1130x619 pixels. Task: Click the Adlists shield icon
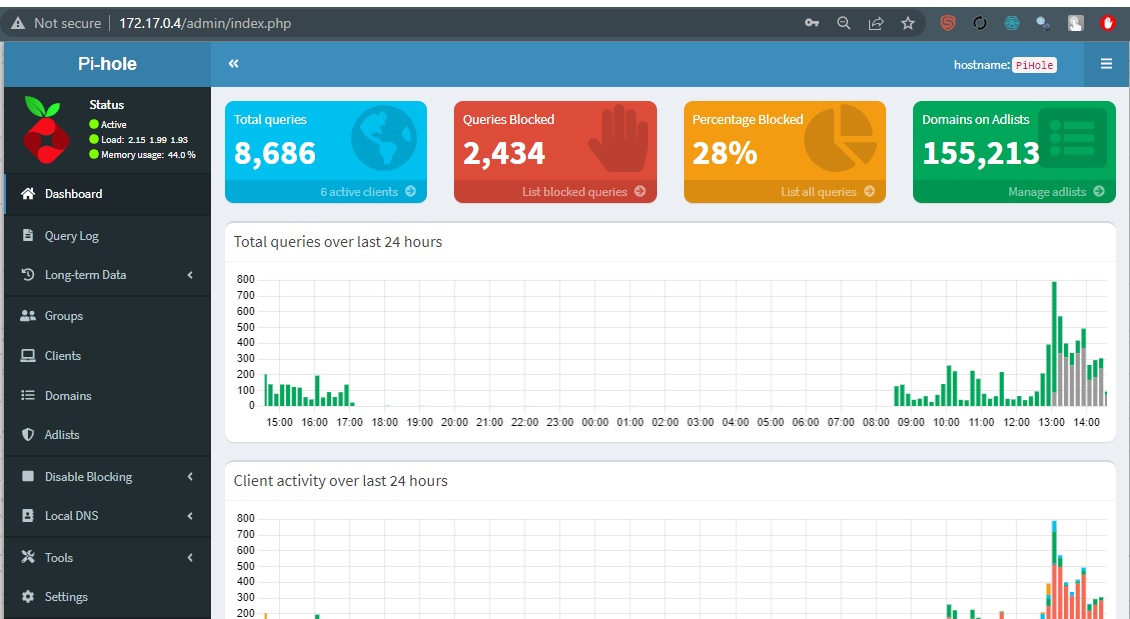[x=28, y=435]
